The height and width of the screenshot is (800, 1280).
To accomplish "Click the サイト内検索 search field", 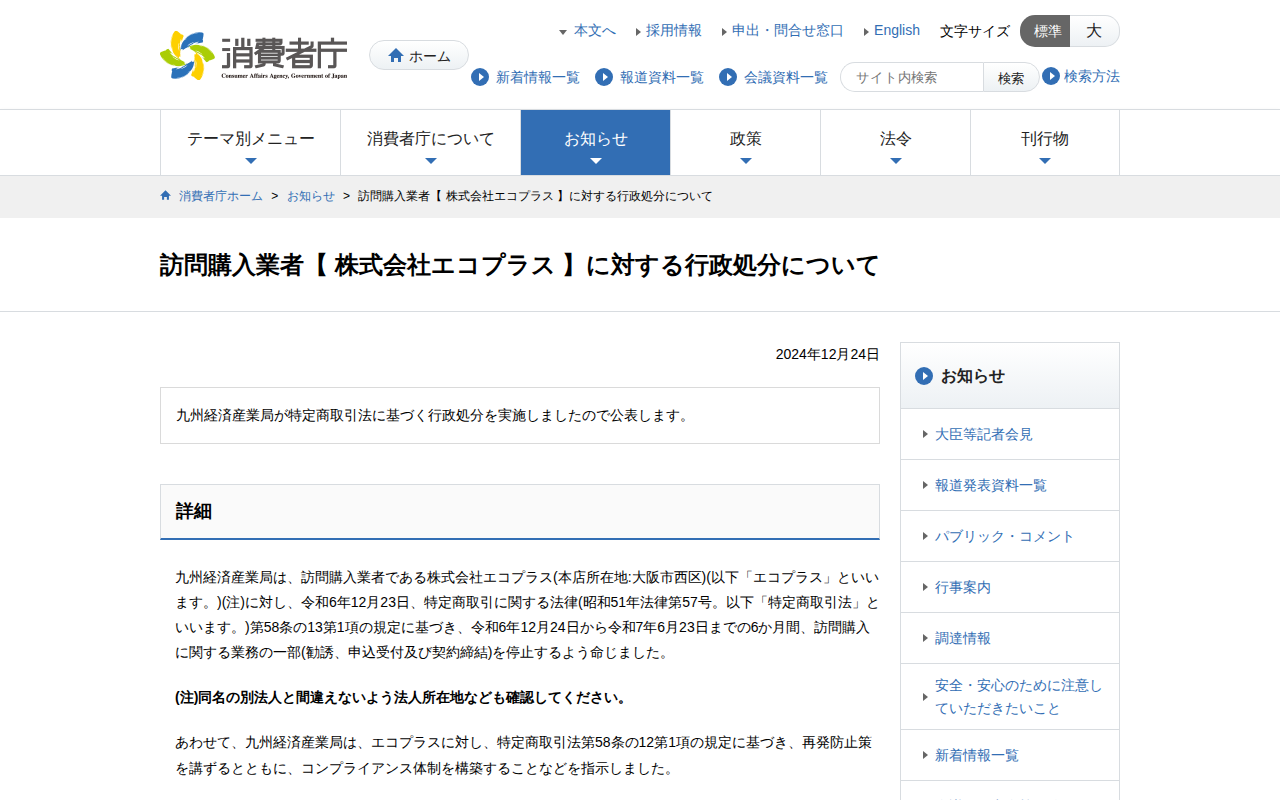I will point(913,77).
